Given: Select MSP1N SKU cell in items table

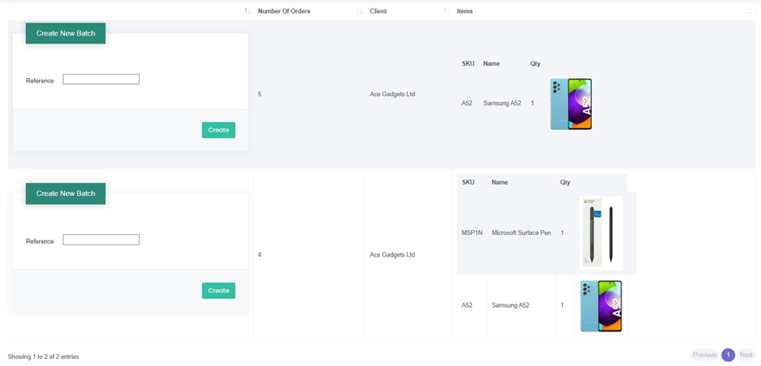Looking at the screenshot, I should click(x=472, y=233).
